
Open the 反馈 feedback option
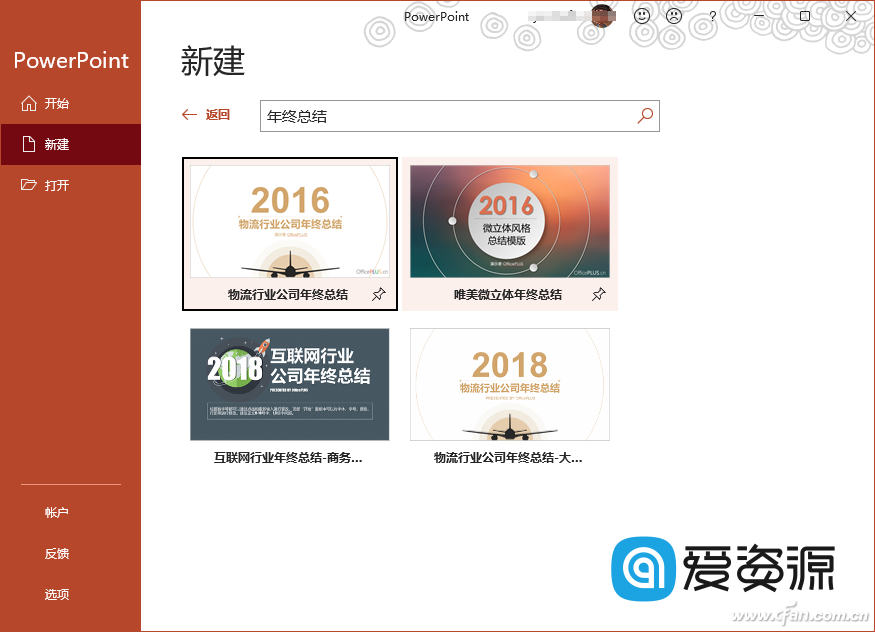(56, 553)
